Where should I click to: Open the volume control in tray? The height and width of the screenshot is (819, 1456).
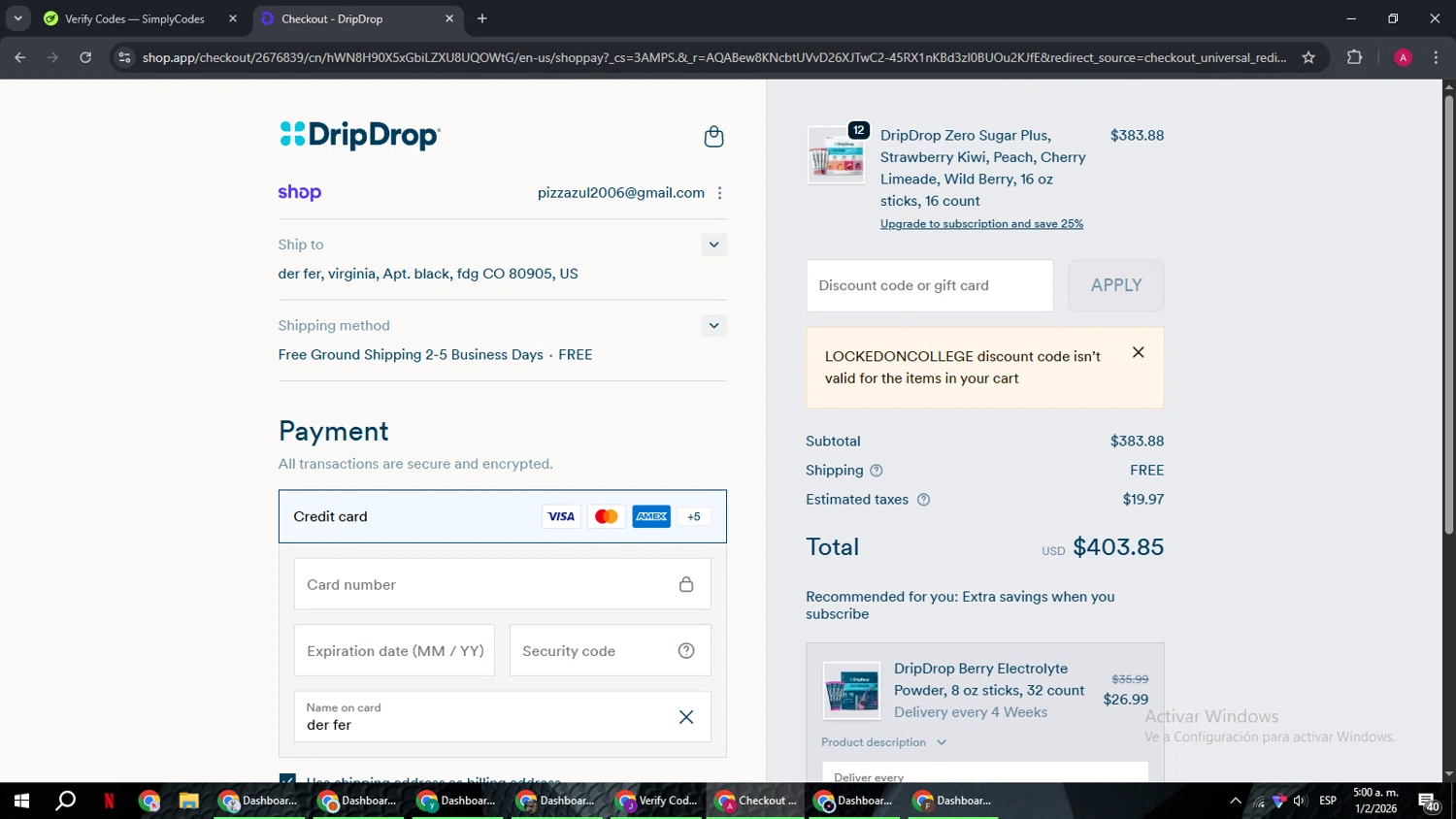[1300, 801]
